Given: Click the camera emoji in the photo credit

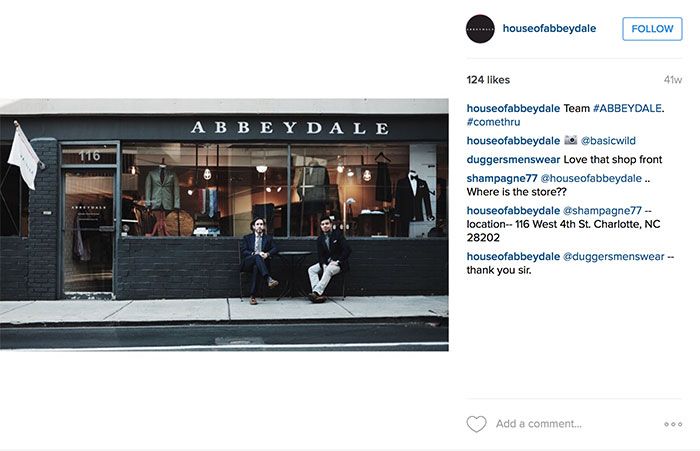Looking at the screenshot, I should click(x=571, y=140).
